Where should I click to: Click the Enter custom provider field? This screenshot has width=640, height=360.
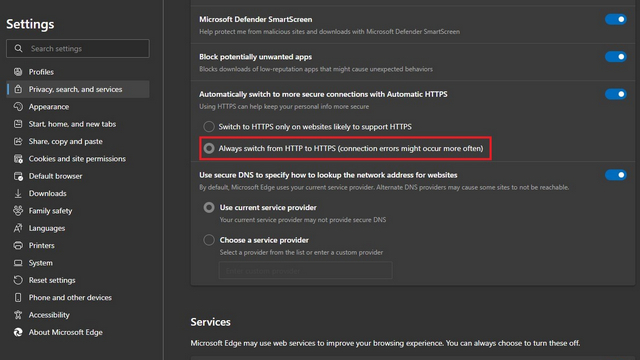tap(305, 271)
